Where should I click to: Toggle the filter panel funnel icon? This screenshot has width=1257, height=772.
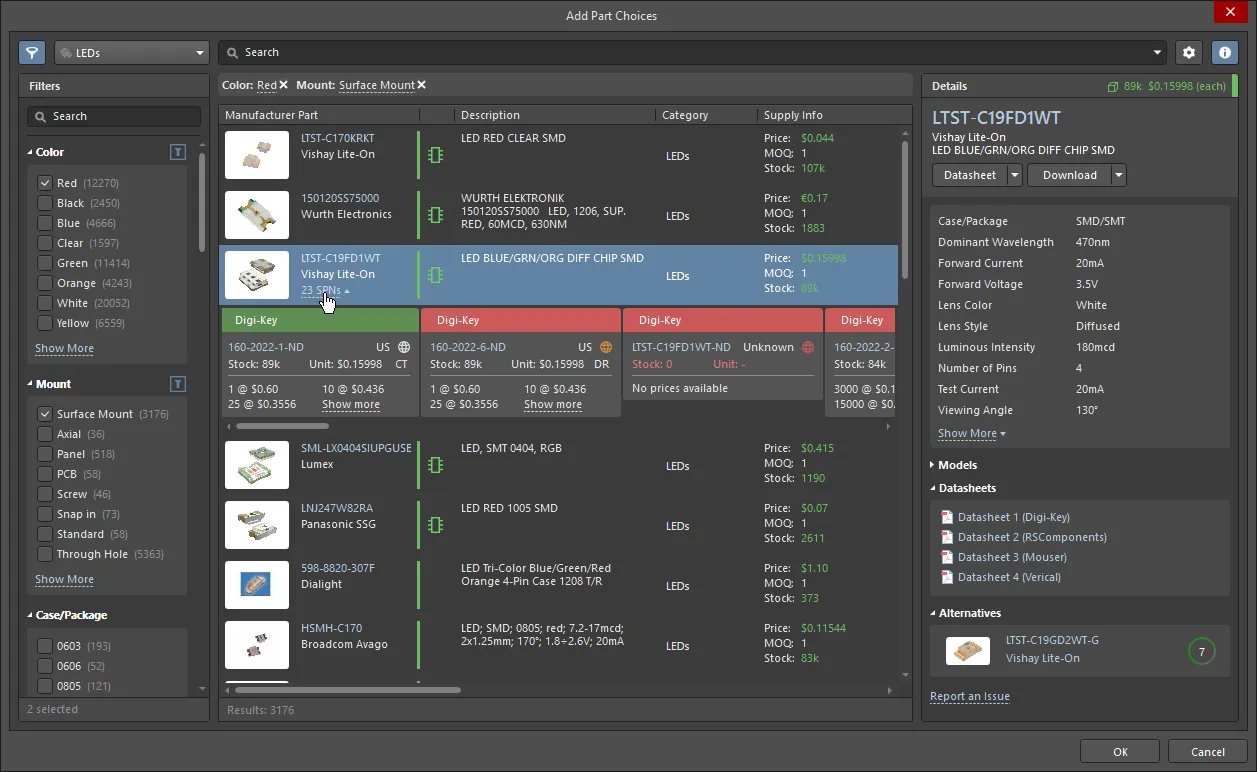click(32, 53)
